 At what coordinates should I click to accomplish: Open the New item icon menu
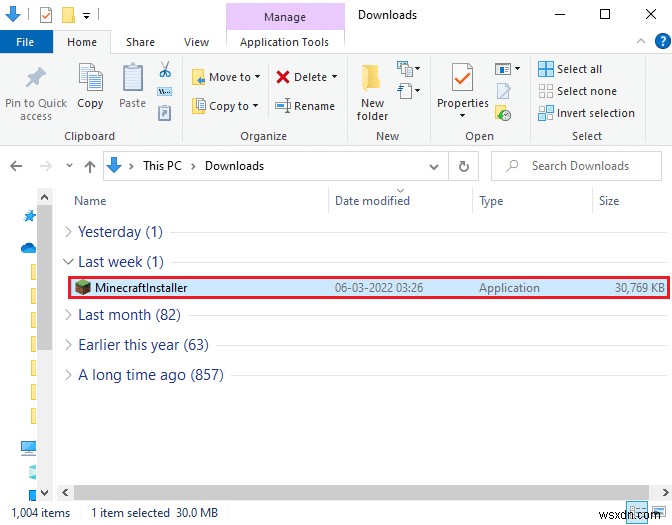408,69
